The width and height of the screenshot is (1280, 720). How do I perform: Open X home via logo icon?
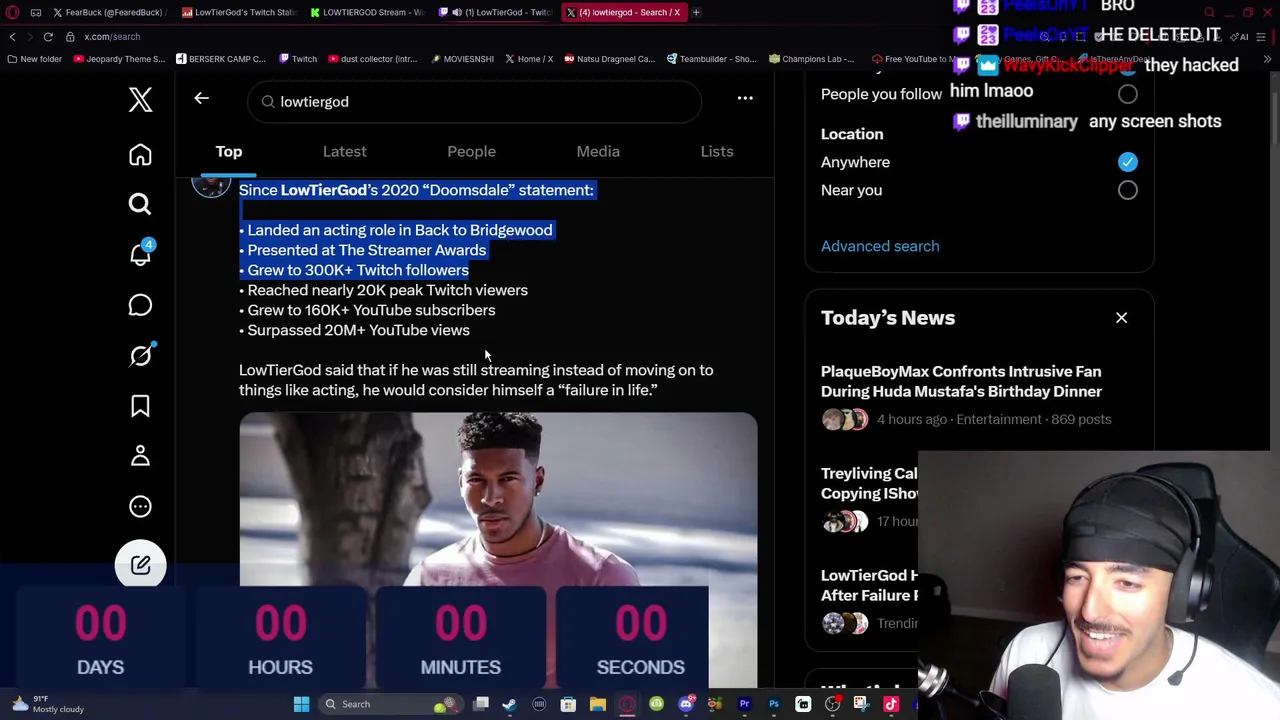pyautogui.click(x=140, y=99)
